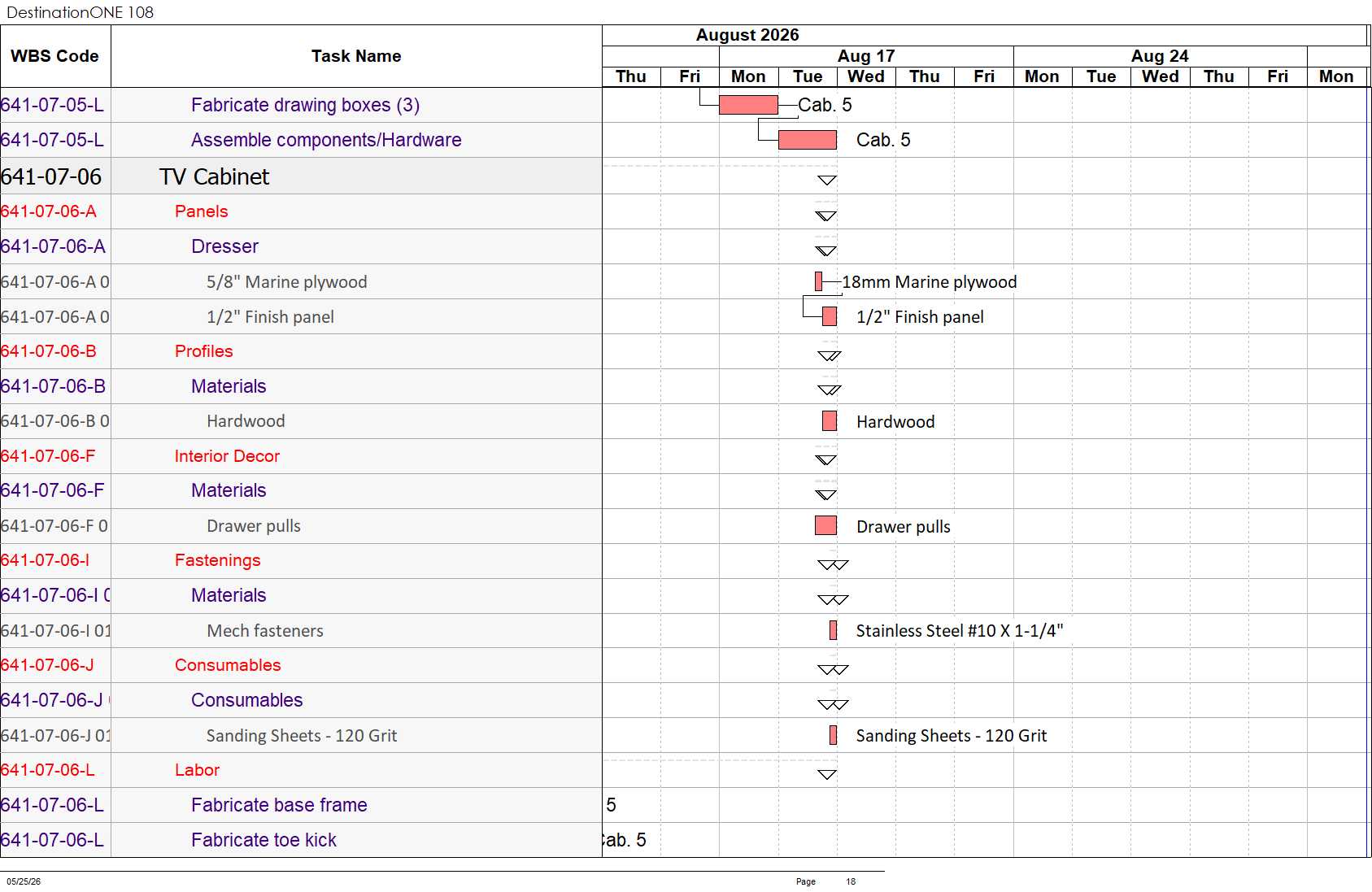Select the Assemble components/Hardware task bar
Viewport: 1372px width, 892px height.
(x=808, y=140)
